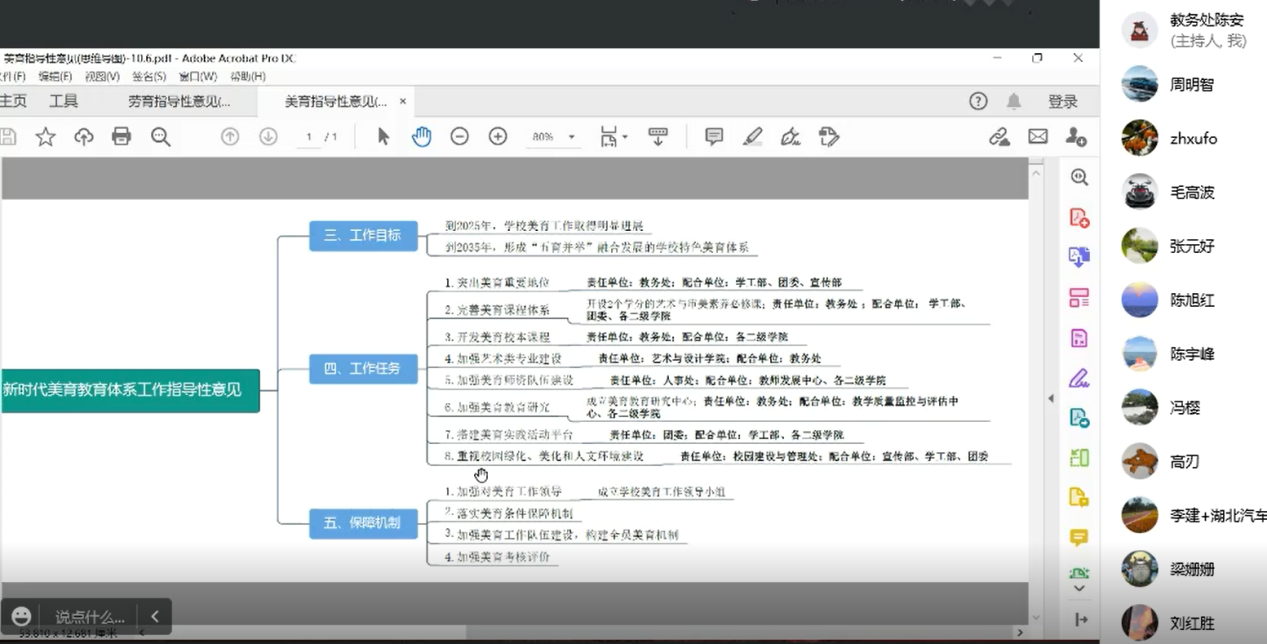
Task: Click the text 1. 突出美育重要地位
Action: 497,283
